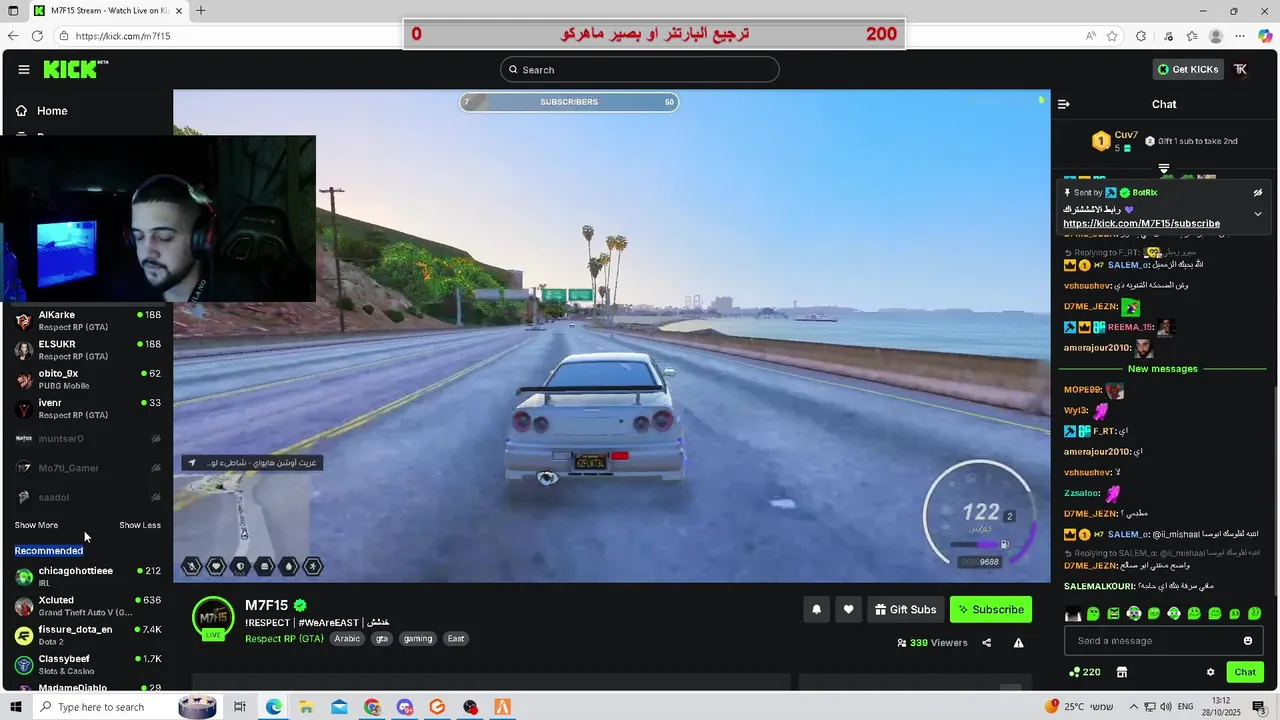The width and height of the screenshot is (1280, 720).
Task: Expand the gift leaderboard handle below Cuv7
Action: 1164,168
